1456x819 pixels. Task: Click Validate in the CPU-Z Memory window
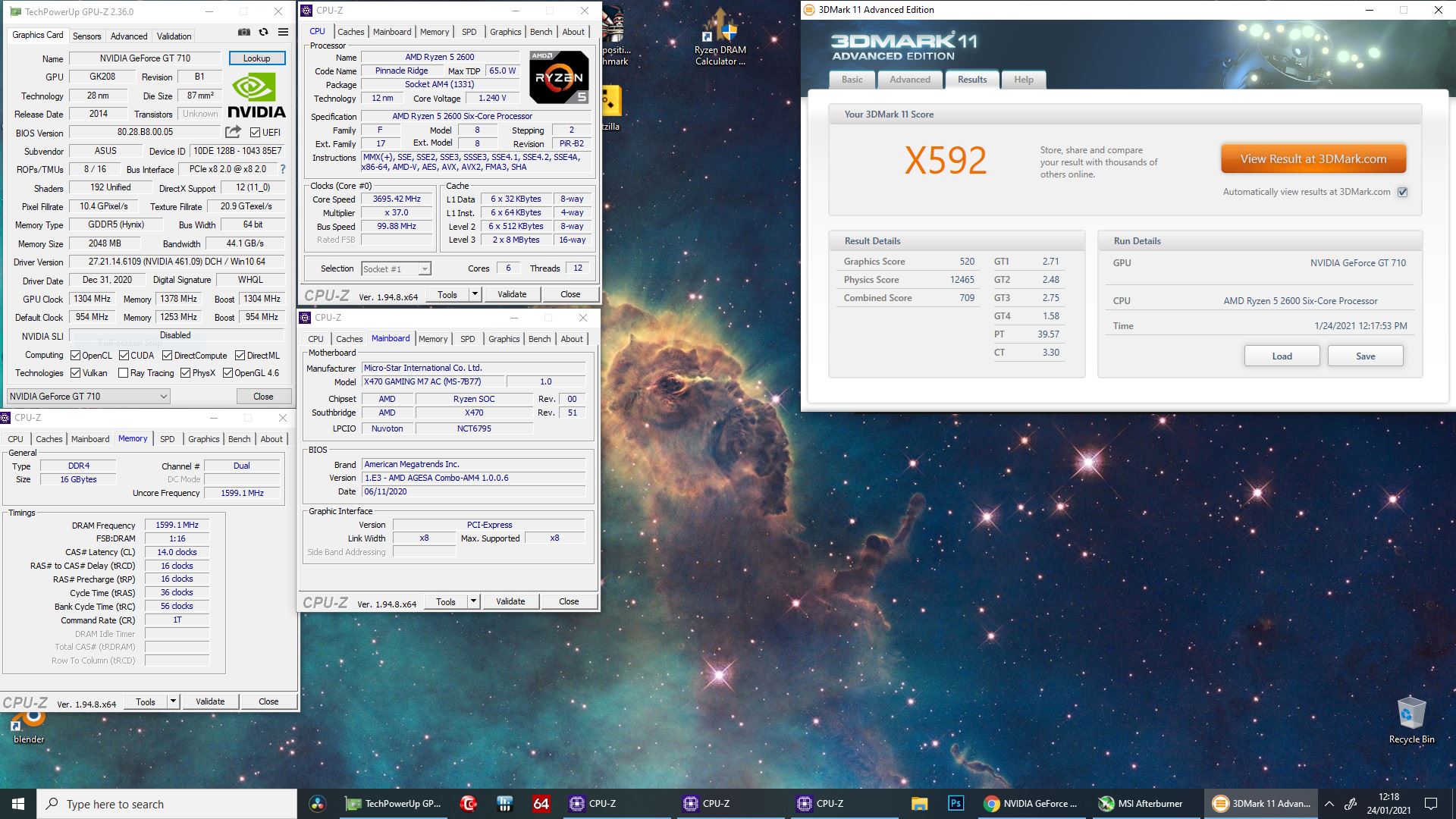[210, 701]
